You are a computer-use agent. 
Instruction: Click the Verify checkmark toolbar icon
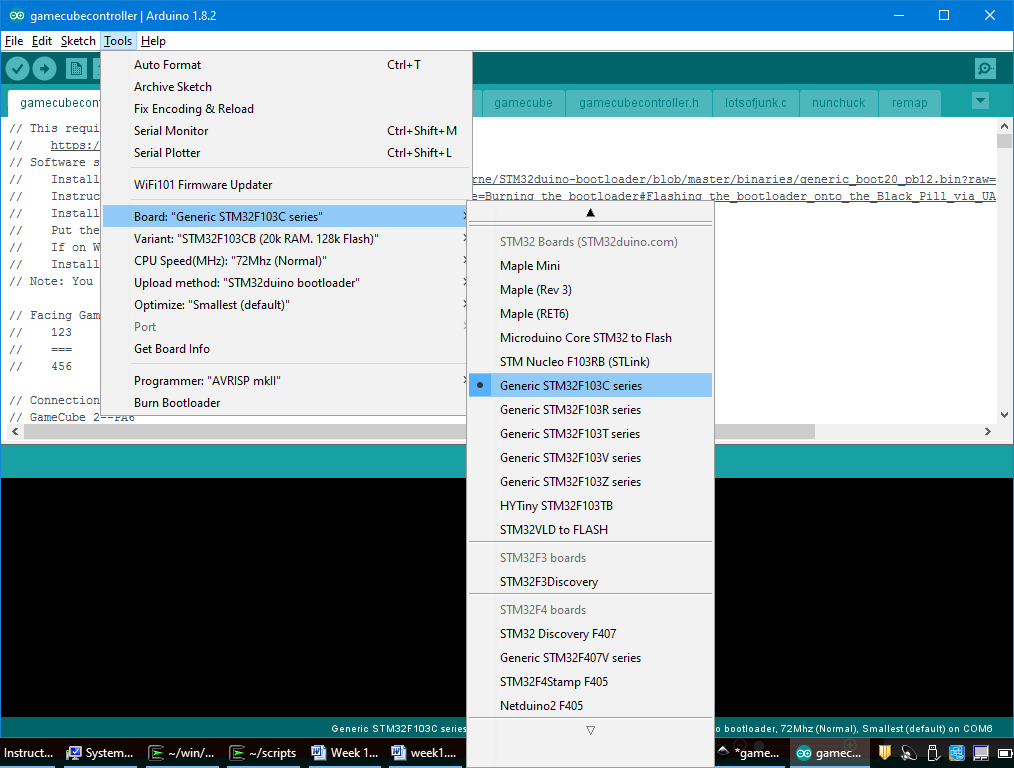17,68
